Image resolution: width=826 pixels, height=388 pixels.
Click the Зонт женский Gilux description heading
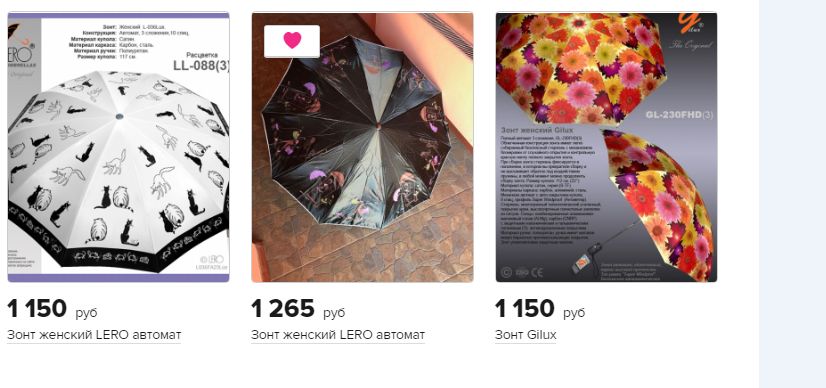click(535, 129)
